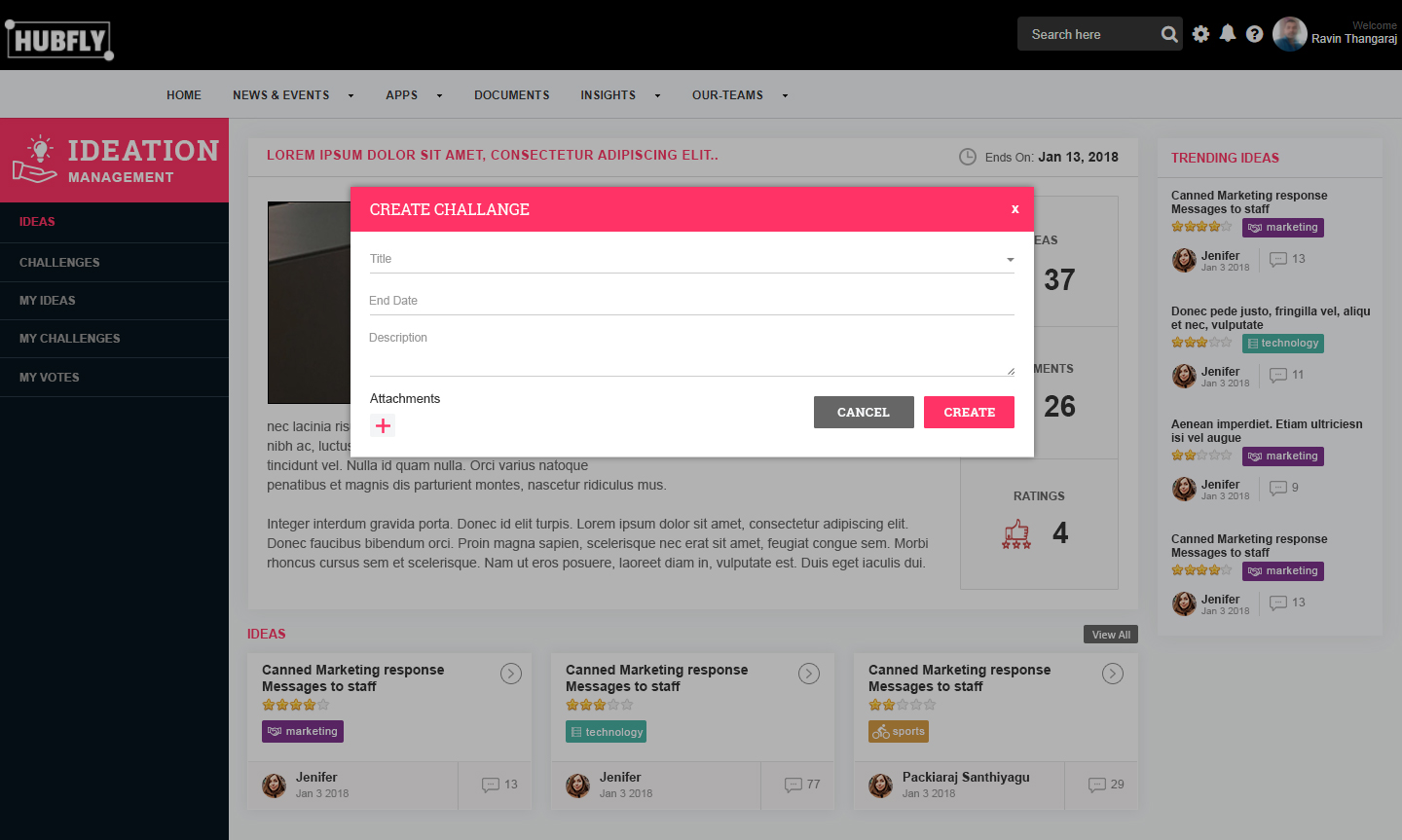Open the help question mark icon

pyautogui.click(x=1255, y=34)
